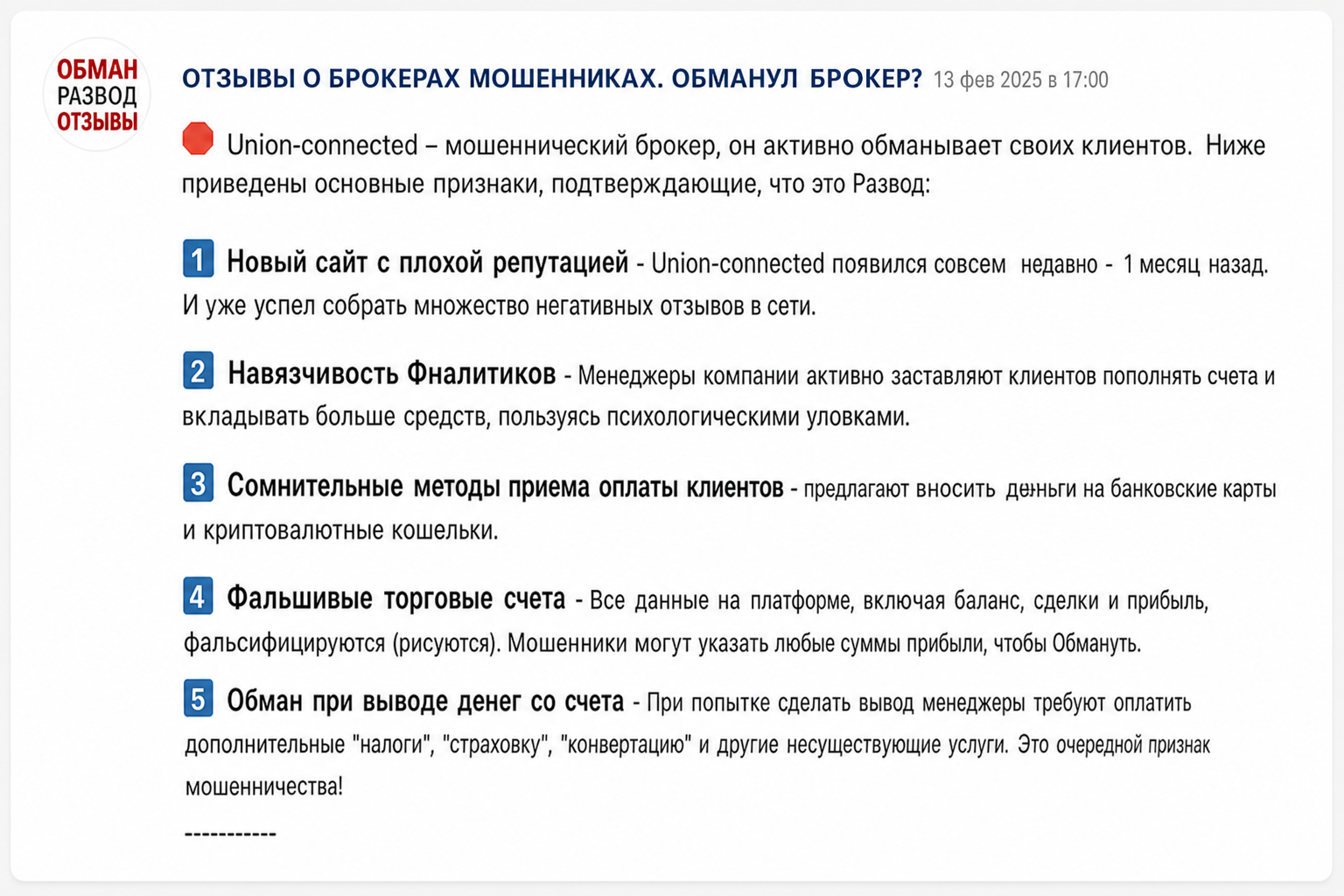
Task: Click the post timestamp 13 фев 2025 в 17:00
Action: pos(1021,80)
